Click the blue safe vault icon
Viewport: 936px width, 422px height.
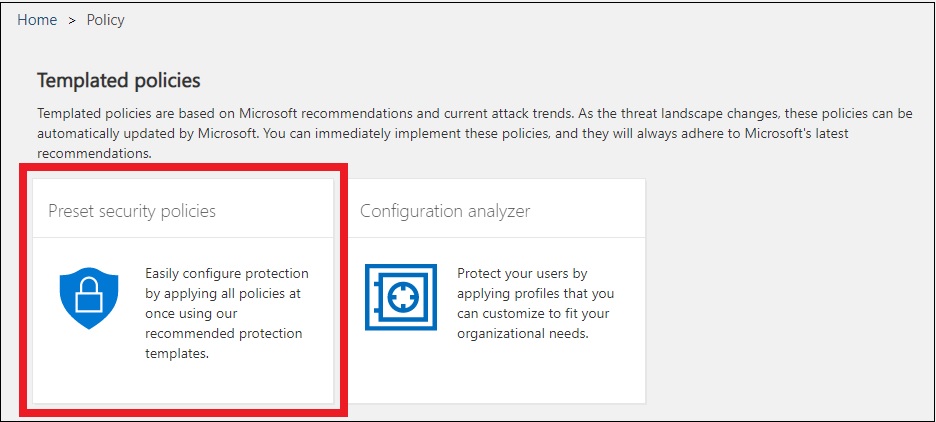[x=401, y=297]
